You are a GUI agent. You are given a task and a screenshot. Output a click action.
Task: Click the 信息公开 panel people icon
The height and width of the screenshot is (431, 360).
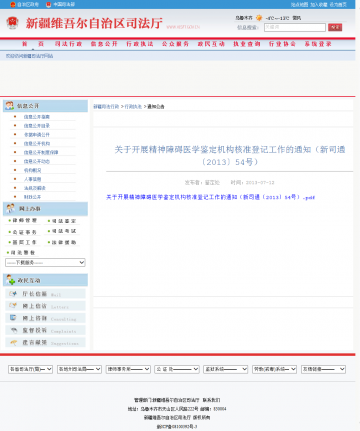pos(9,106)
